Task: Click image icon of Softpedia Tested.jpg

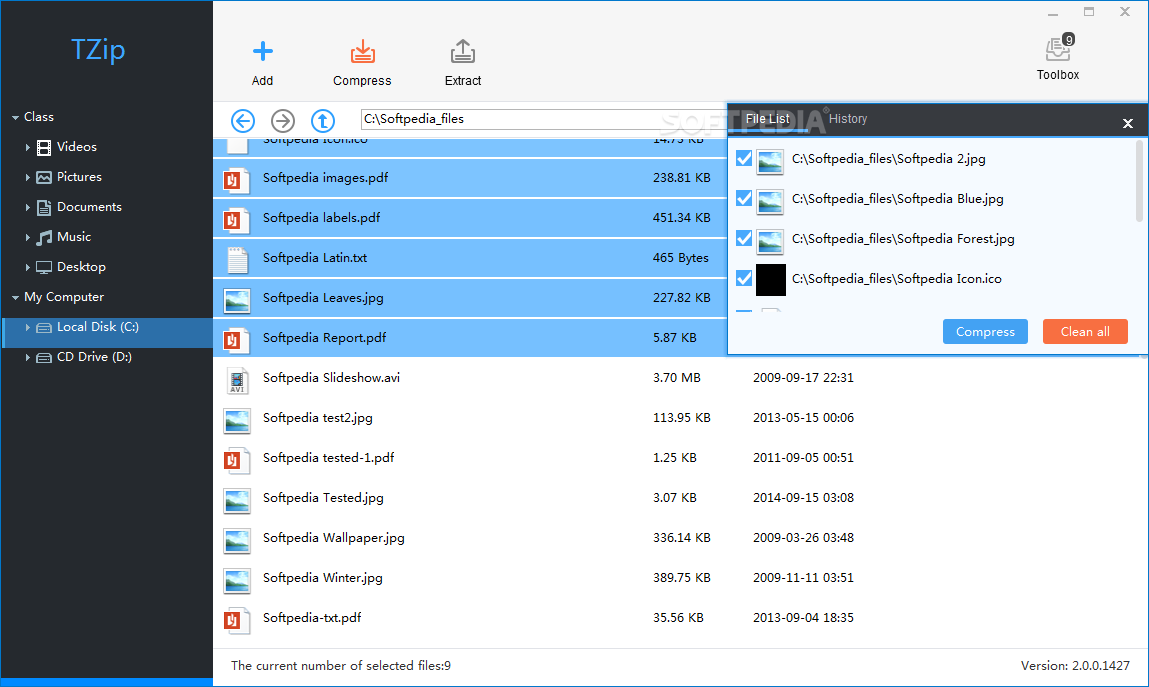Action: point(237,500)
